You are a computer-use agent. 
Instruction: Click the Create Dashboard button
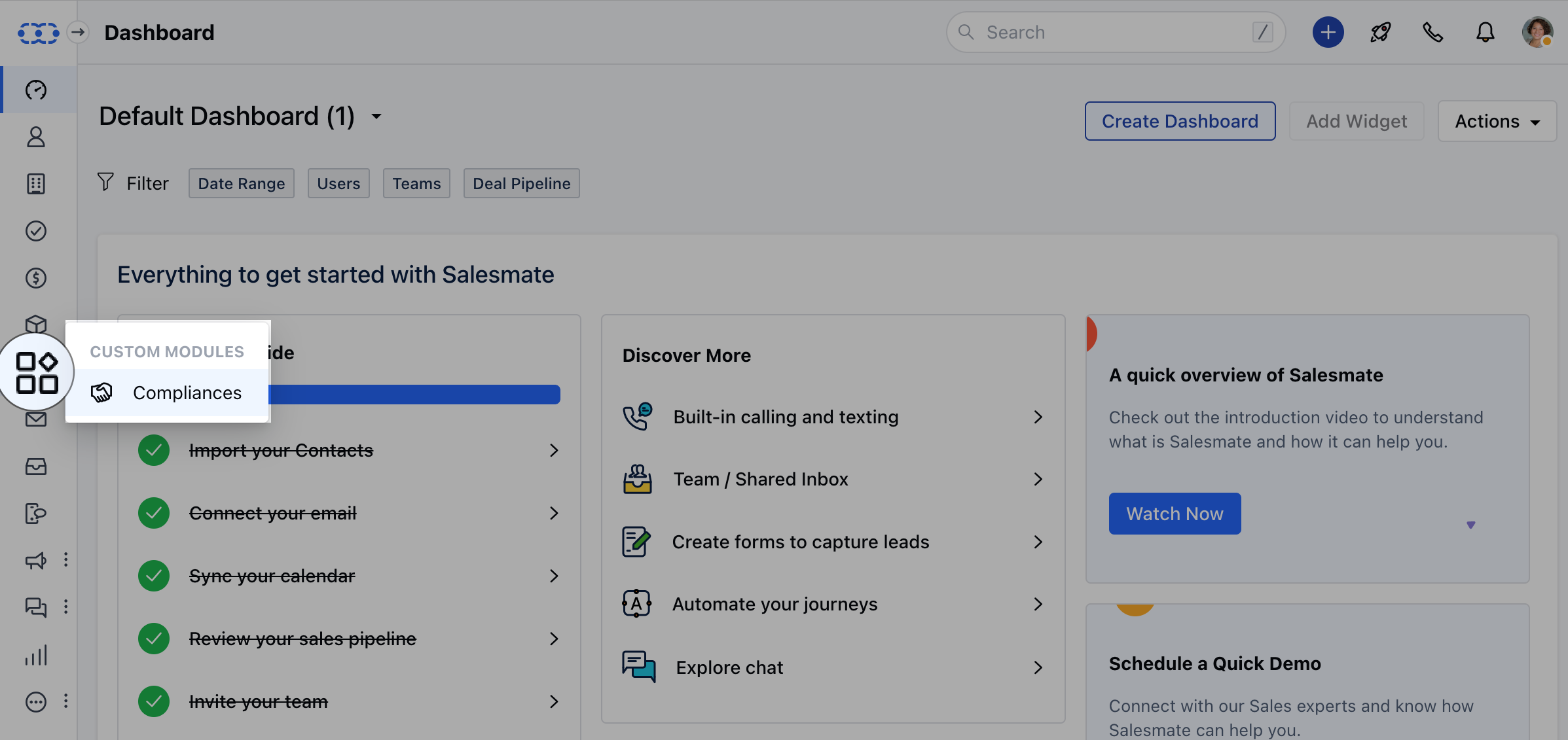[1180, 121]
